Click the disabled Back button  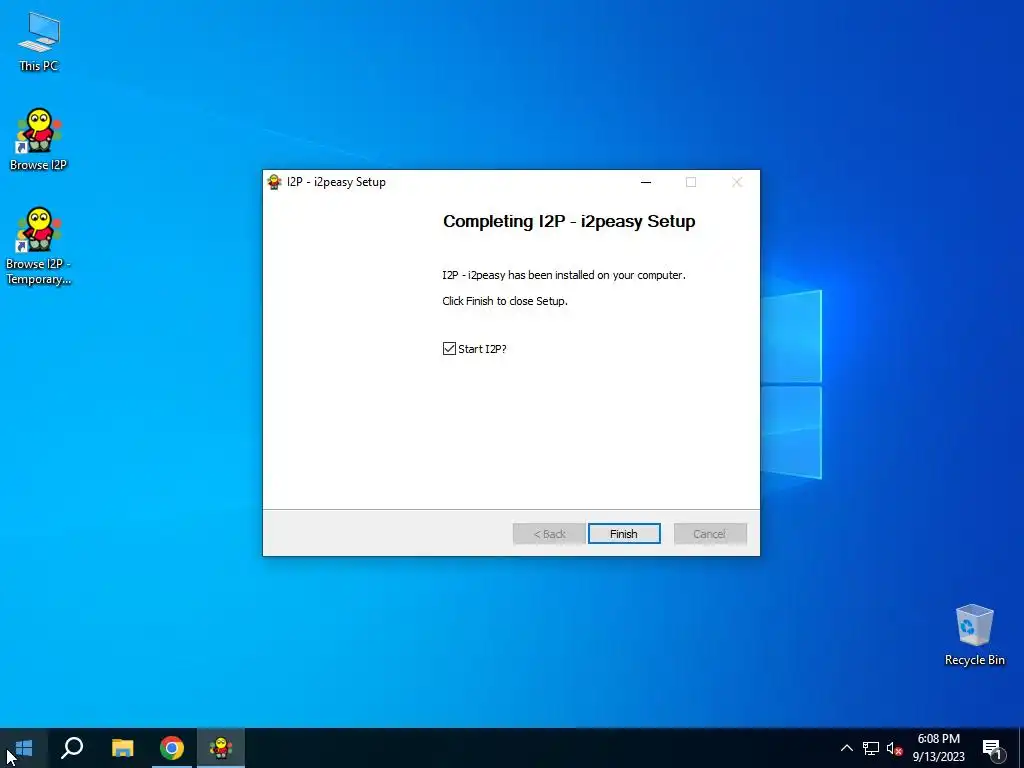(x=549, y=534)
